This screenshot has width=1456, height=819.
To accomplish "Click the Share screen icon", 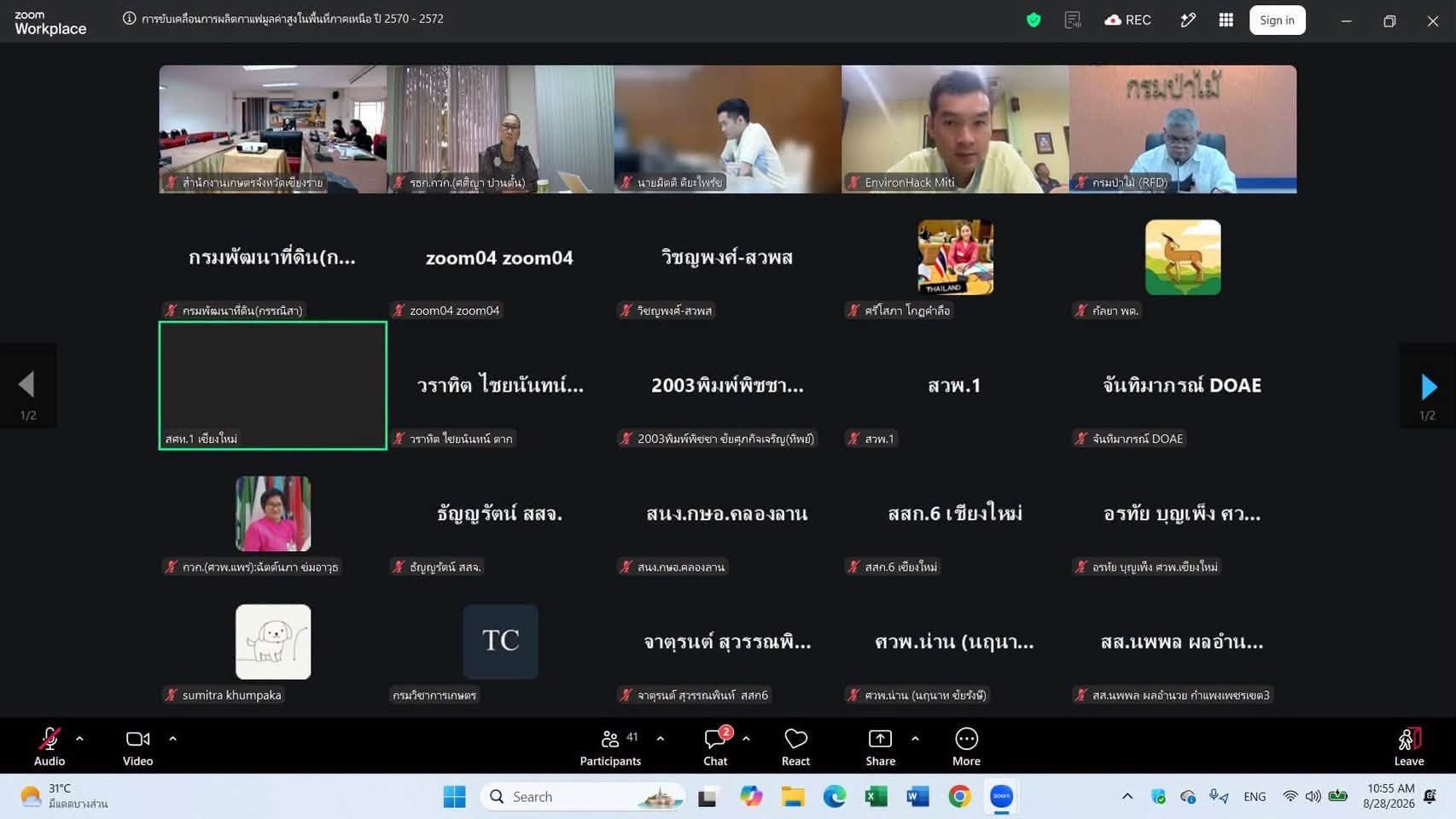I will (x=880, y=739).
